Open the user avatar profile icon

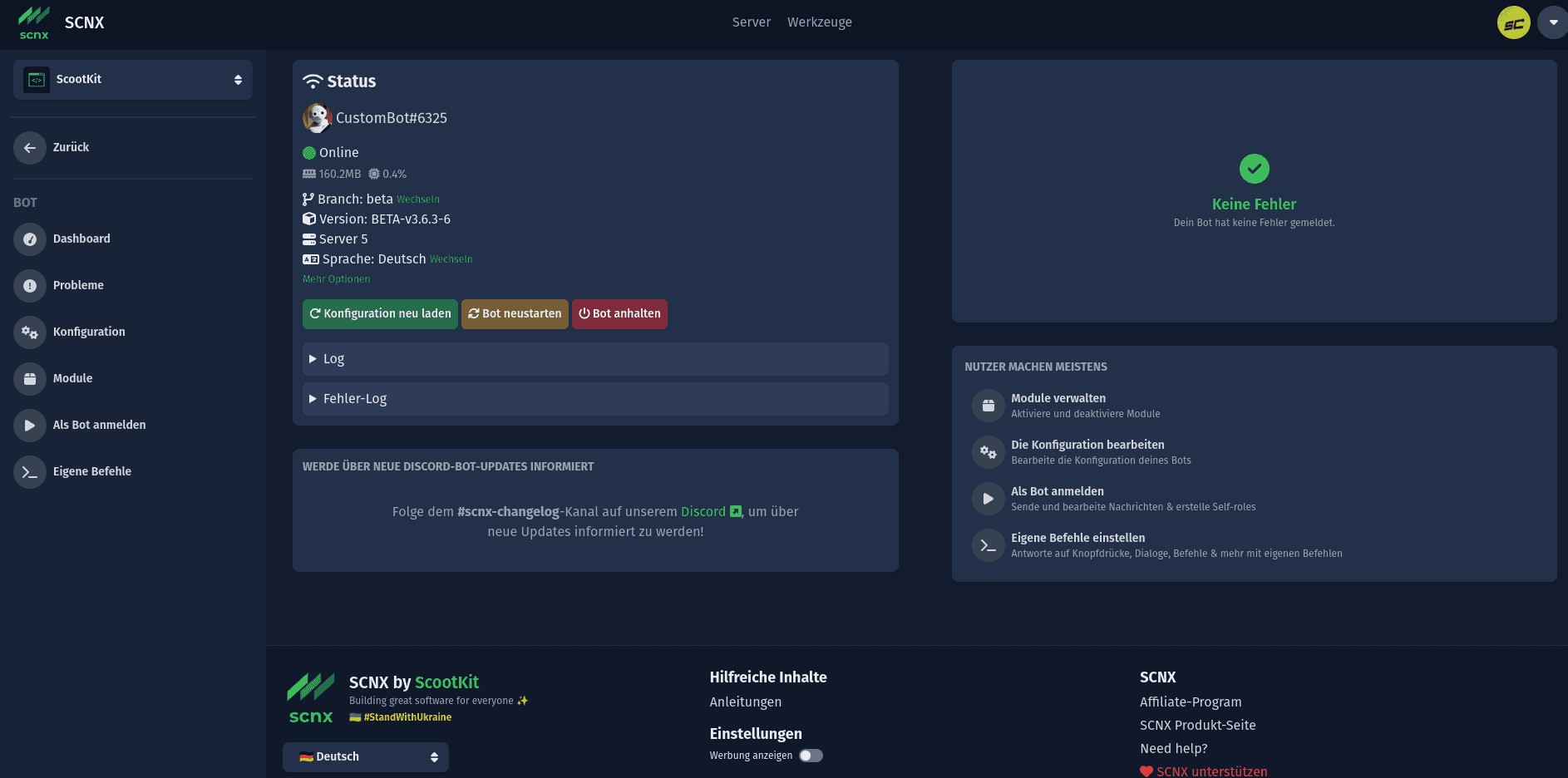point(1513,22)
